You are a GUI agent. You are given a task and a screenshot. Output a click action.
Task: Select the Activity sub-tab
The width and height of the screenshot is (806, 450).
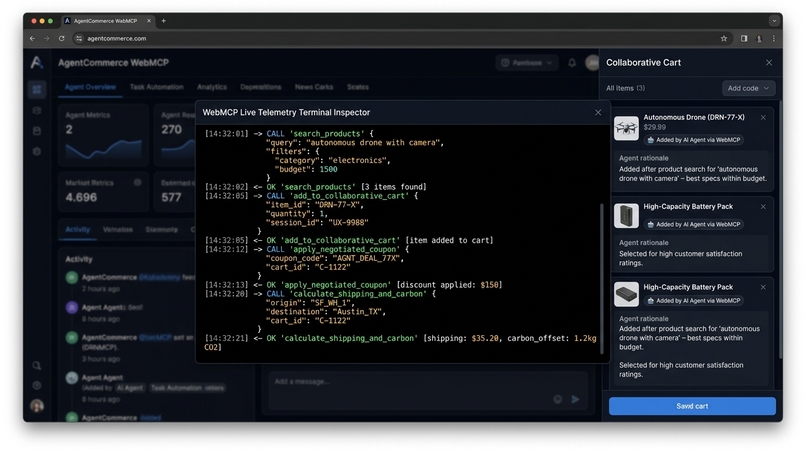point(78,229)
